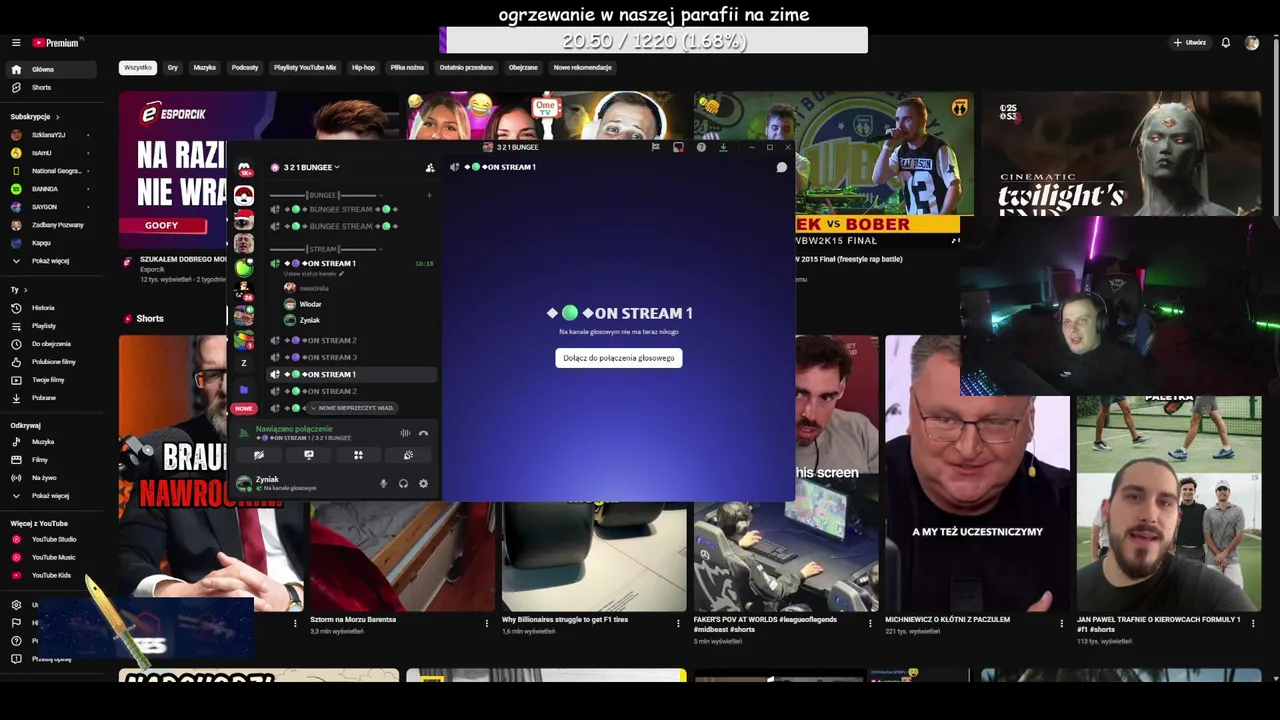Open the YouTube account avatar menu
This screenshot has height=720, width=1280.
coord(1252,43)
